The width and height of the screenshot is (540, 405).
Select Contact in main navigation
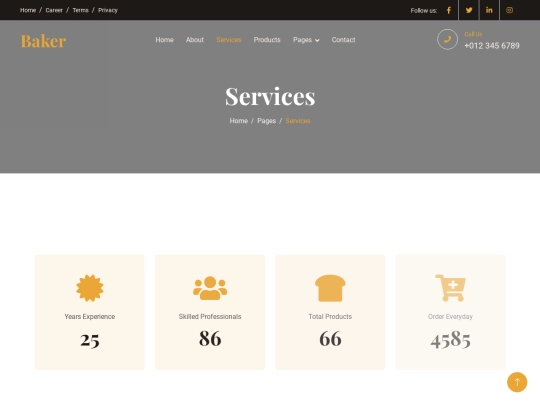(343, 40)
